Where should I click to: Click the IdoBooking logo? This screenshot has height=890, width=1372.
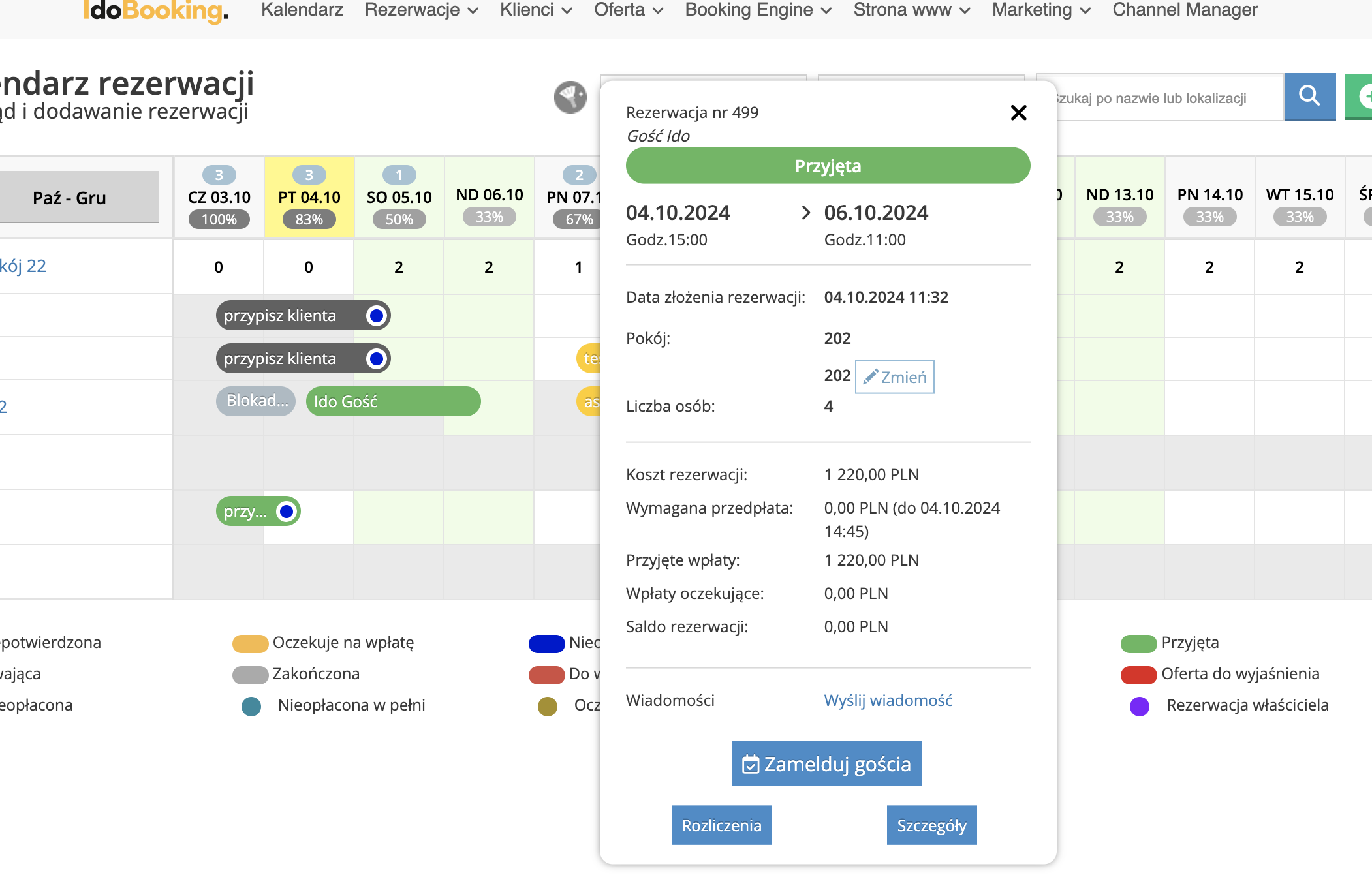155,10
